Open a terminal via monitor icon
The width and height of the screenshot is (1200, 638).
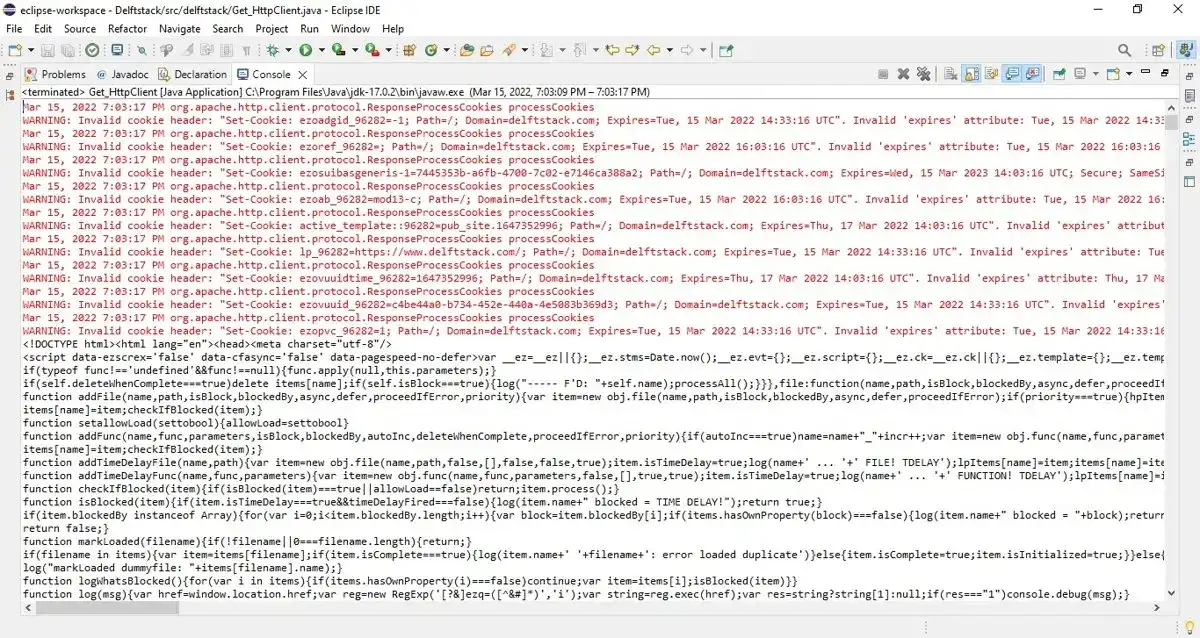[117, 50]
